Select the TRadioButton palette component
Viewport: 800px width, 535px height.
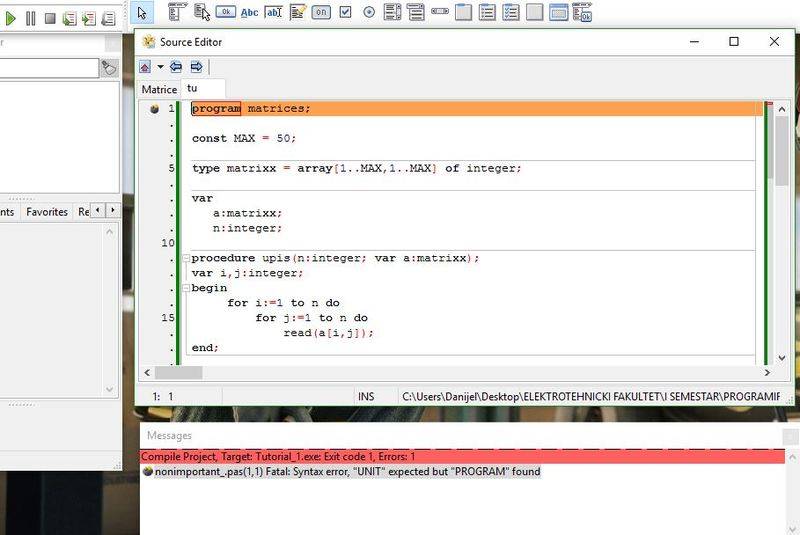[369, 13]
